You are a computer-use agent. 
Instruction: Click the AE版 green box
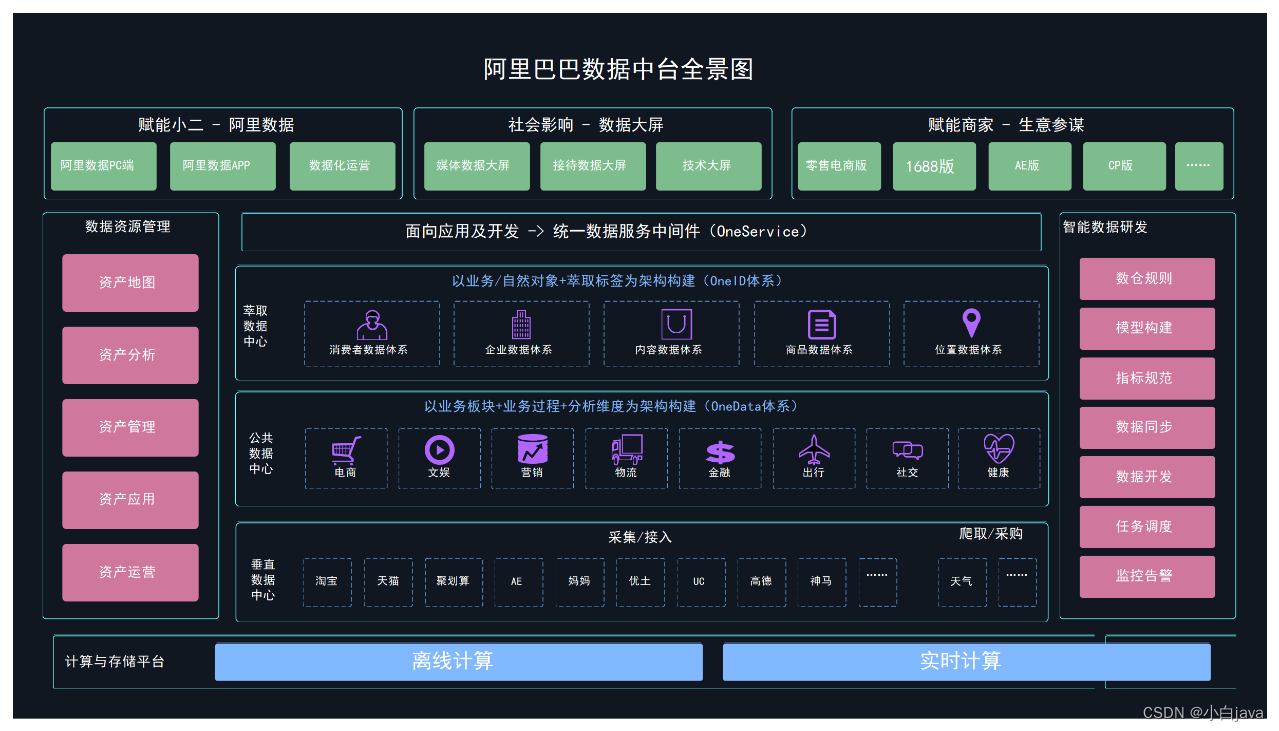pyautogui.click(x=1030, y=166)
